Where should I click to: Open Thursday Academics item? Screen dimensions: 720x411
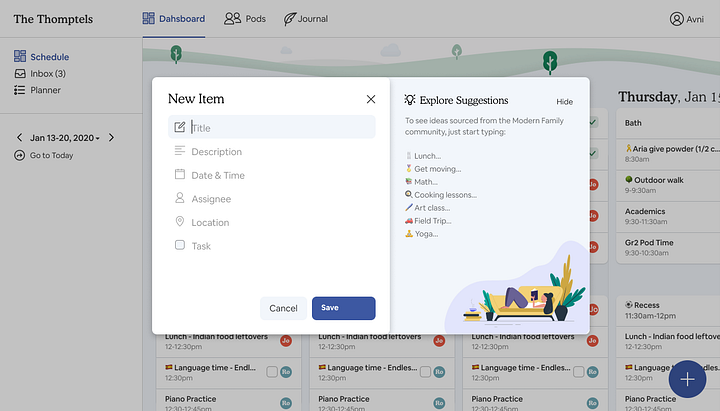click(668, 216)
